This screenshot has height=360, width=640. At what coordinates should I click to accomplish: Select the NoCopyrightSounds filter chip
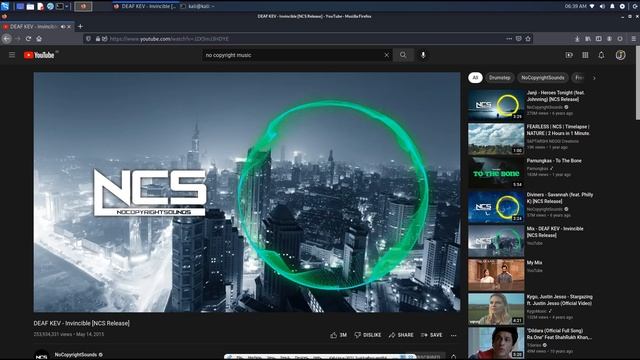coord(543,78)
